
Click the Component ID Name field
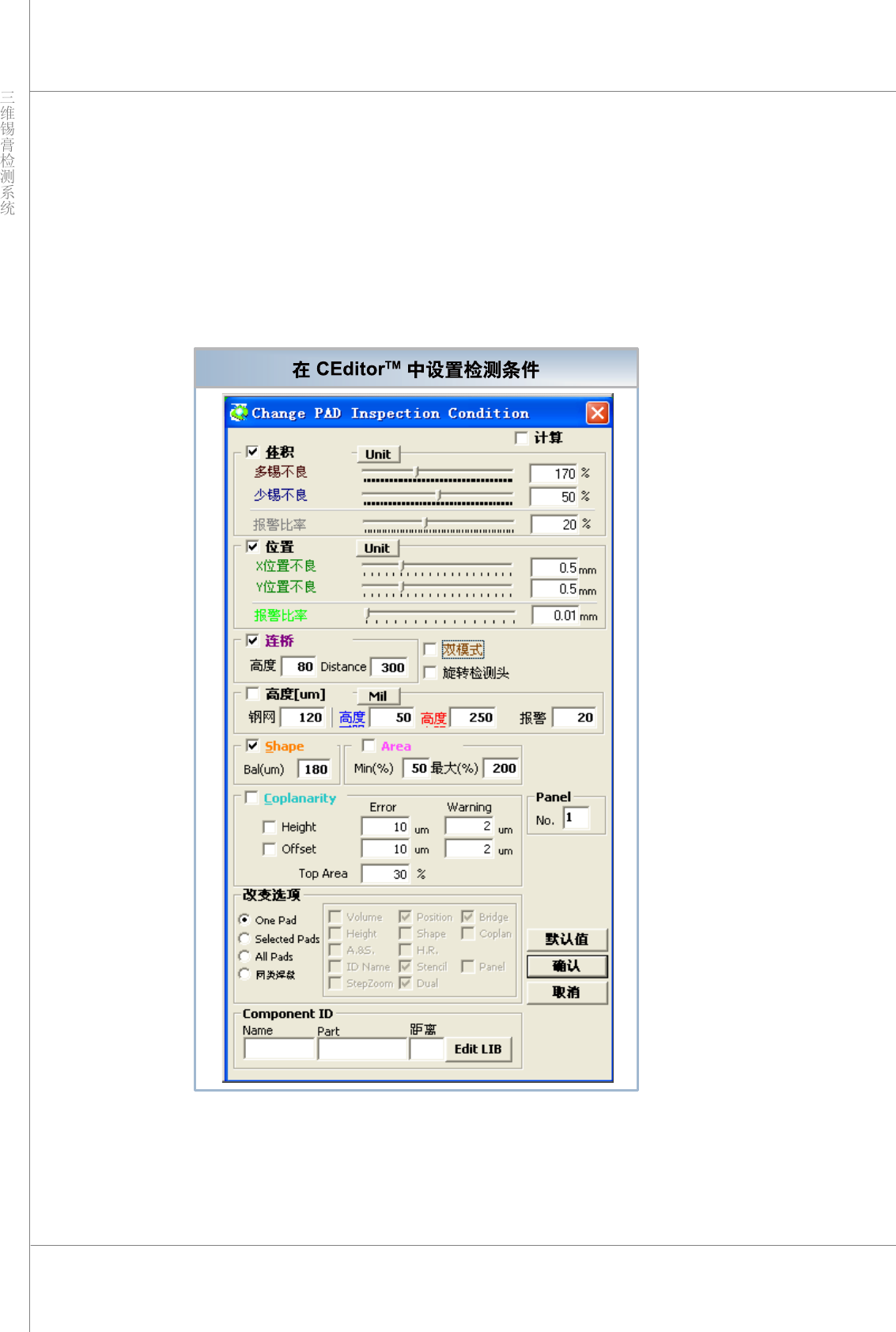(x=280, y=1049)
